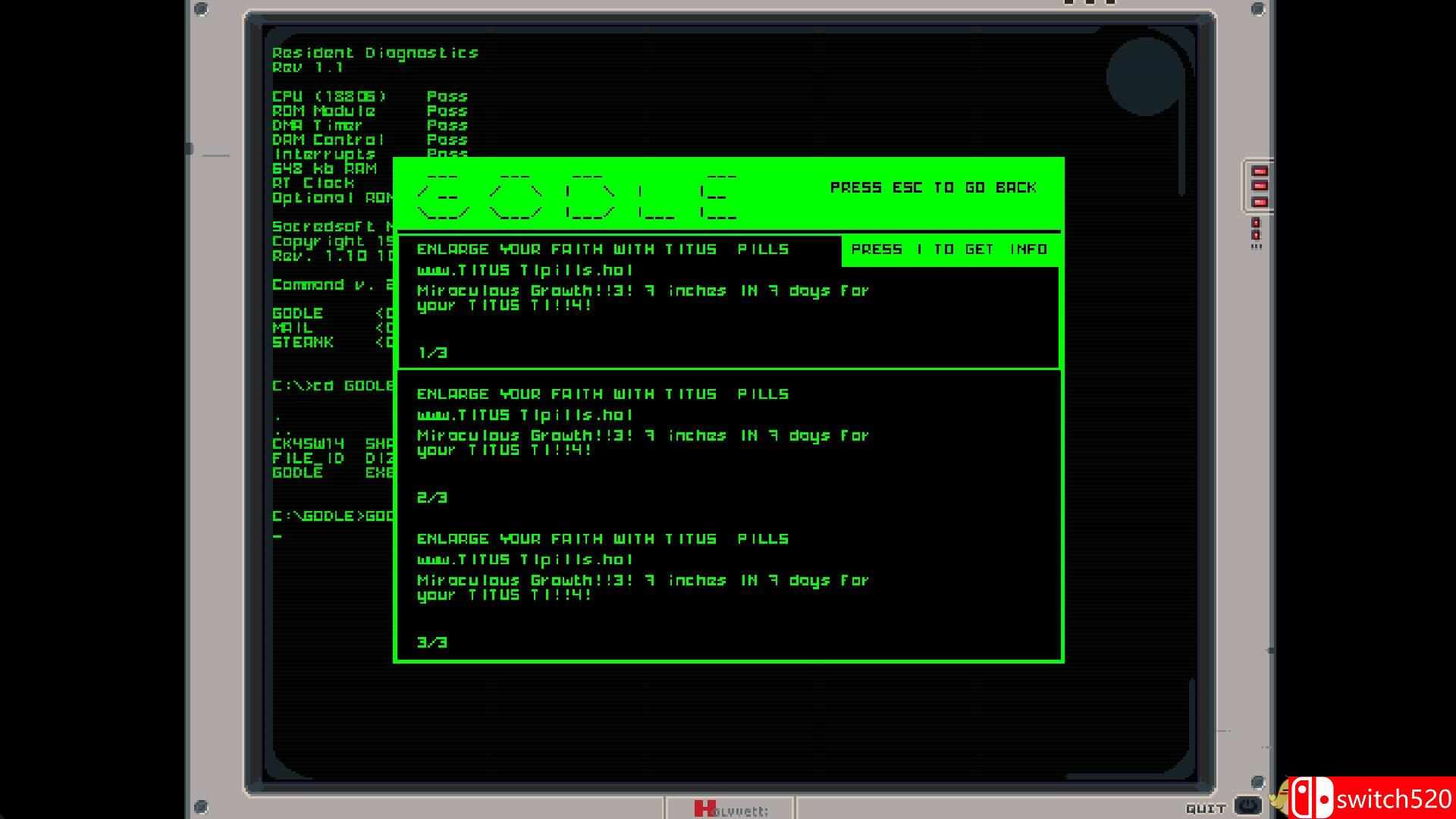The image size is (1456, 819).
Task: Select the 2/3 search result title
Action: click(602, 394)
